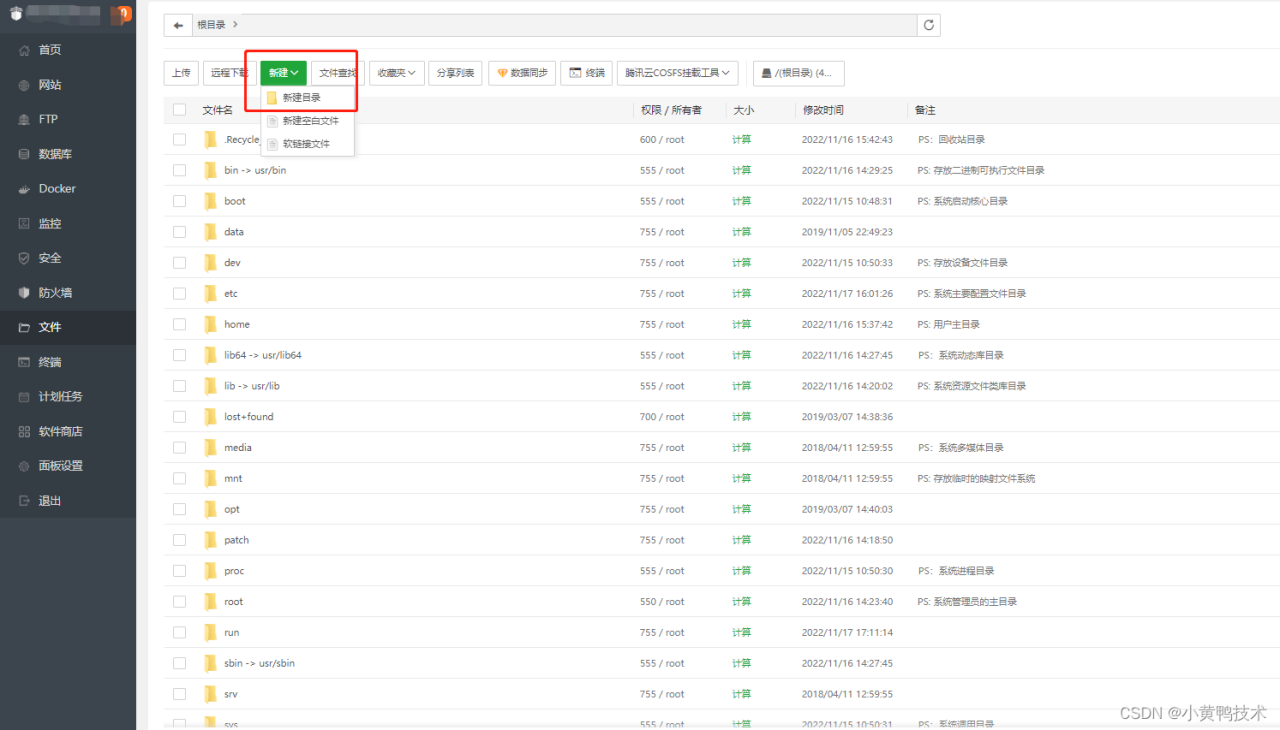This screenshot has height=730, width=1280.
Task: Open the etc folder icon
Action: (x=210, y=294)
